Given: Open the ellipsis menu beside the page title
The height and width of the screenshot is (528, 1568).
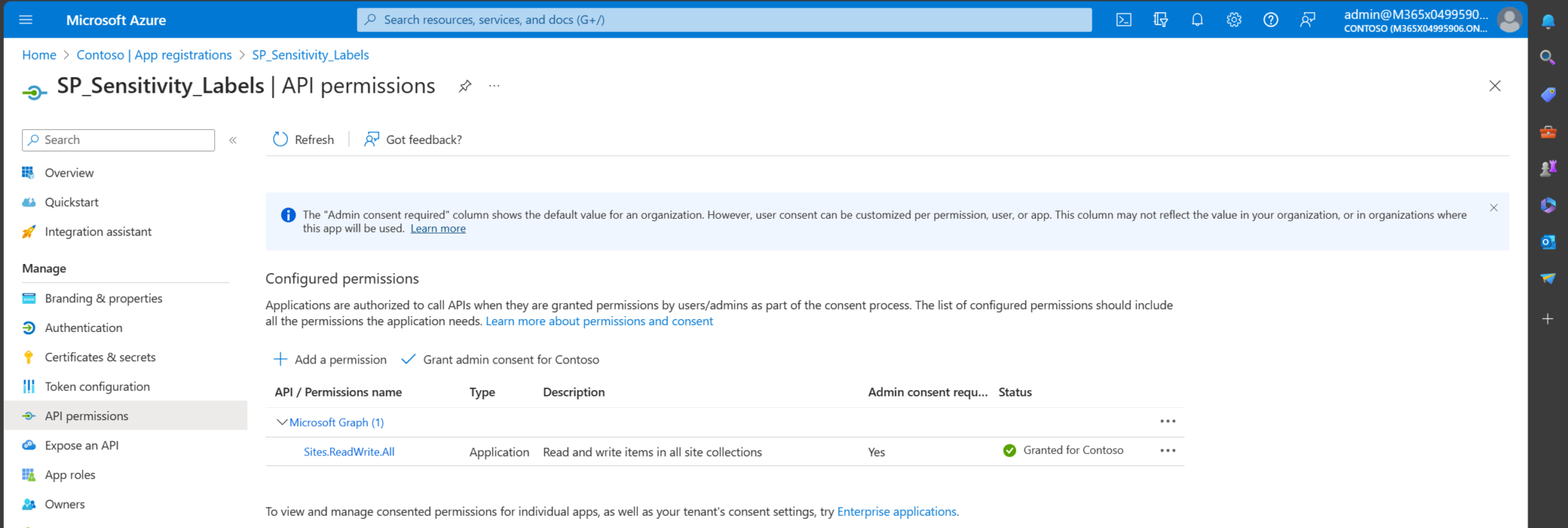Looking at the screenshot, I should point(495,86).
